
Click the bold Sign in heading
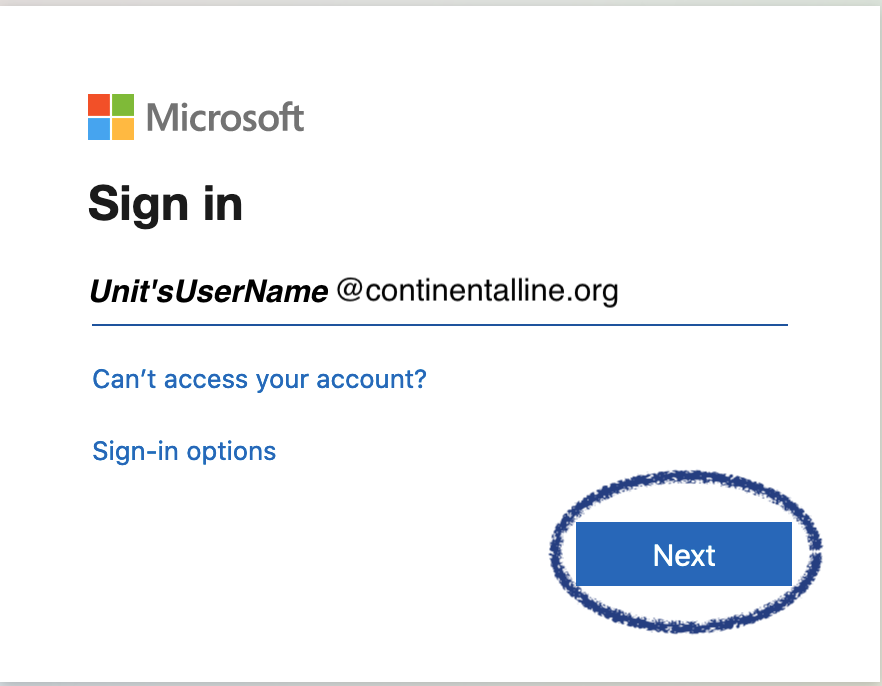165,204
